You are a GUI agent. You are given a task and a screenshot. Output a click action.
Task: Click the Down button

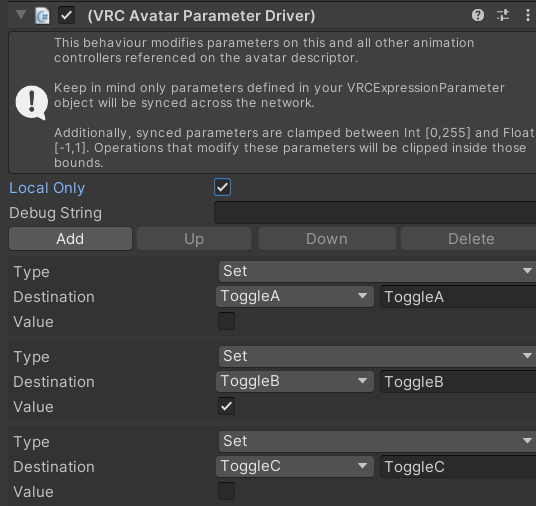(x=327, y=239)
